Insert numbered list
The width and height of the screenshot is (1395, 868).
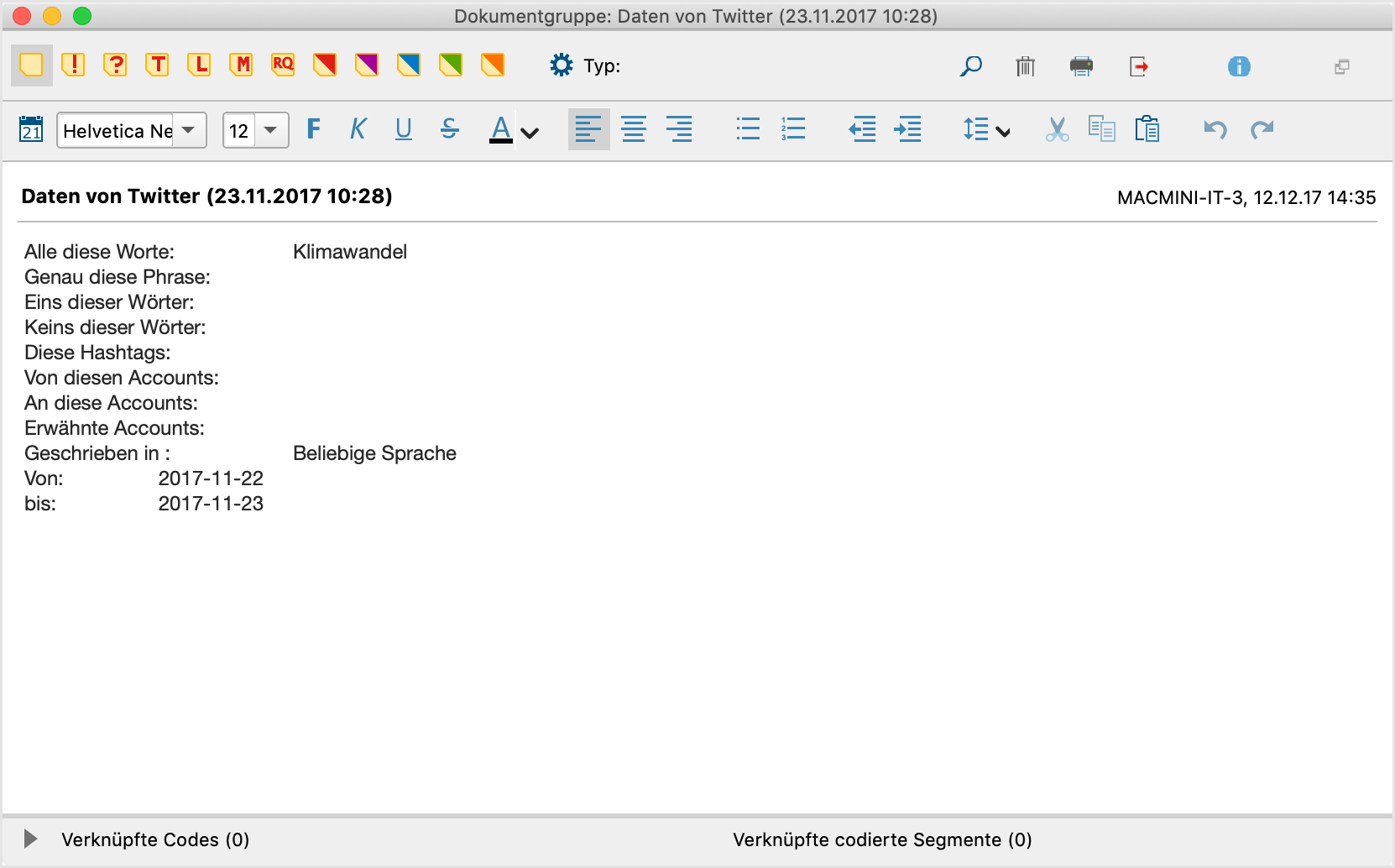[793, 129]
